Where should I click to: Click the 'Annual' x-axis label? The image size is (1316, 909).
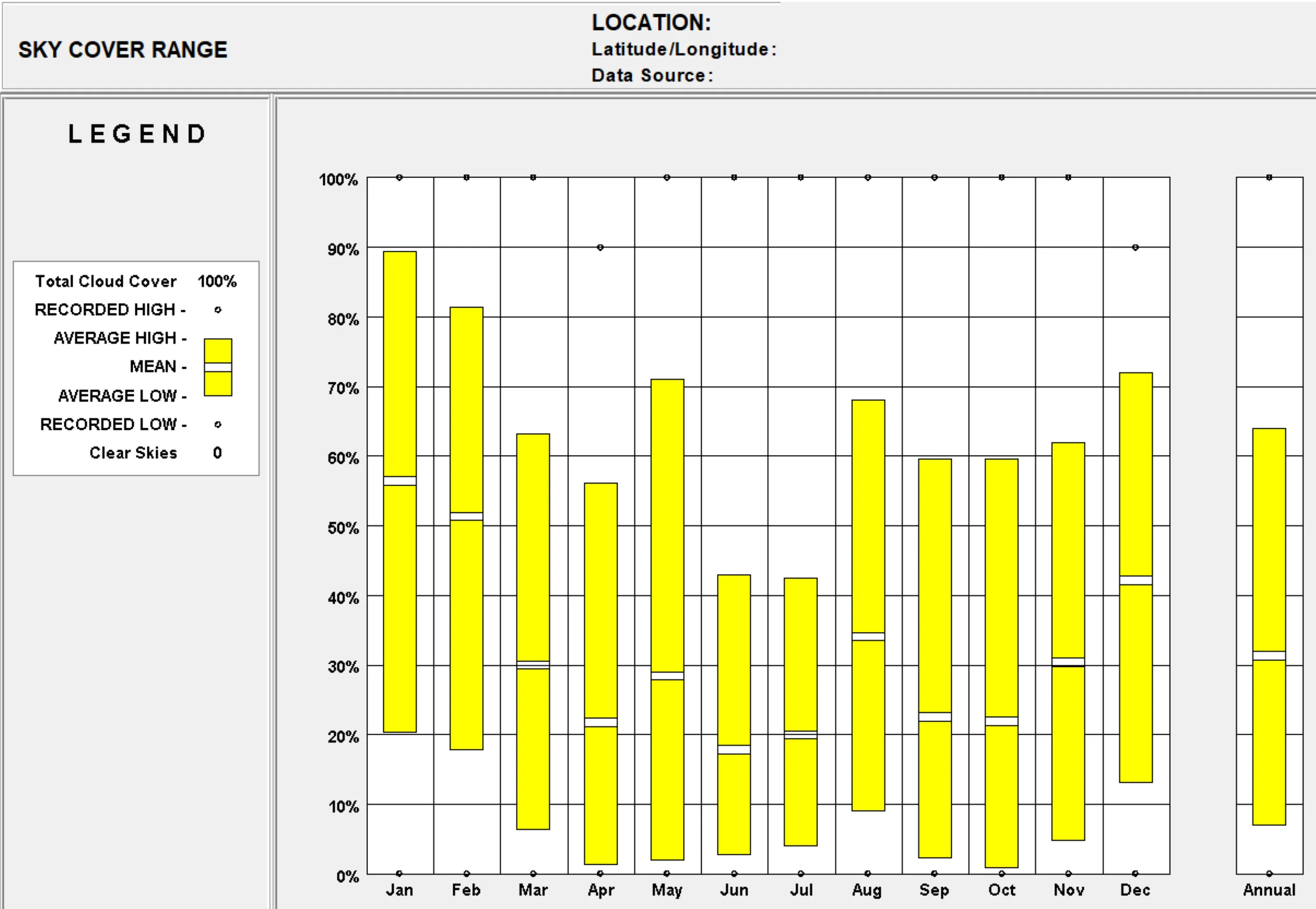(x=1269, y=890)
